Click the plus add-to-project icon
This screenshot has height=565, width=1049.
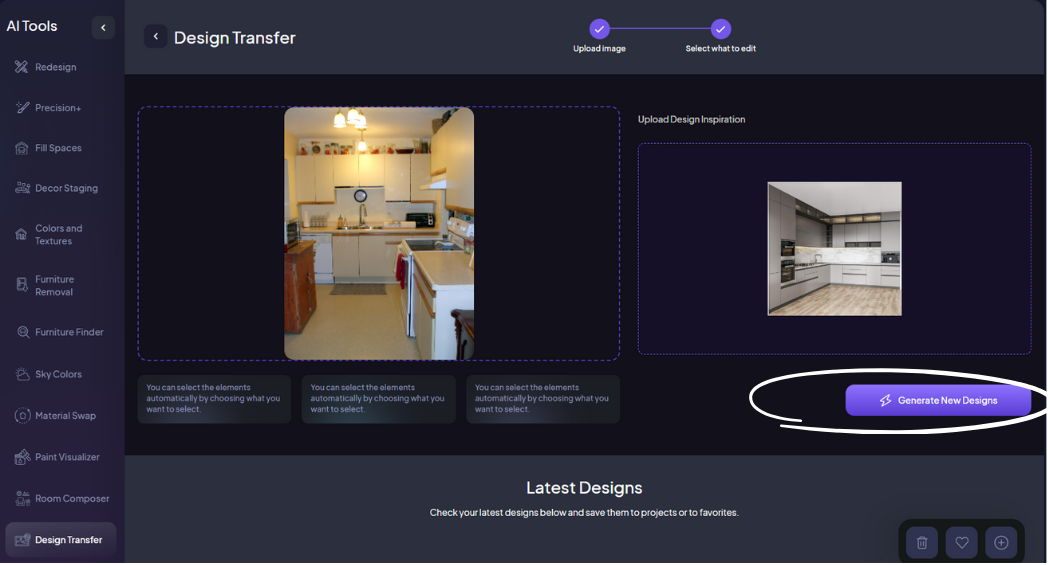point(1001,543)
